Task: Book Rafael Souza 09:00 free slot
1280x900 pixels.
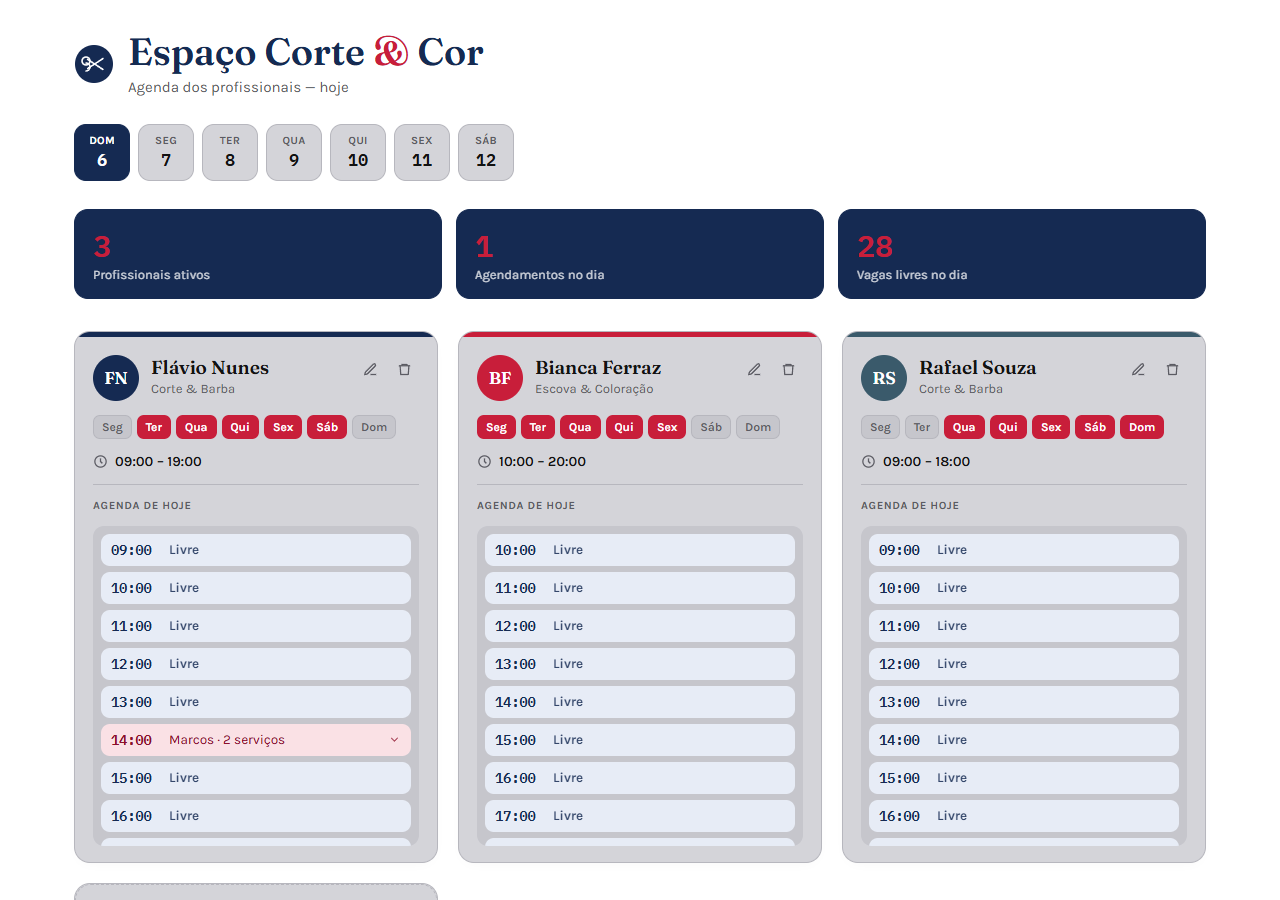Action: (x=1024, y=550)
